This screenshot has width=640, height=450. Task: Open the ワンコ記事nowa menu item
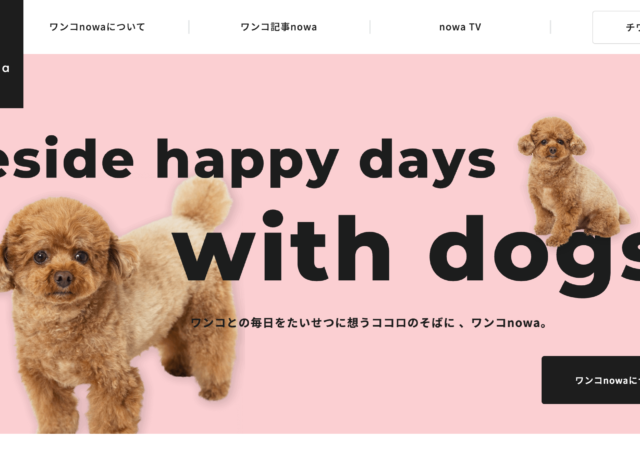(279, 27)
